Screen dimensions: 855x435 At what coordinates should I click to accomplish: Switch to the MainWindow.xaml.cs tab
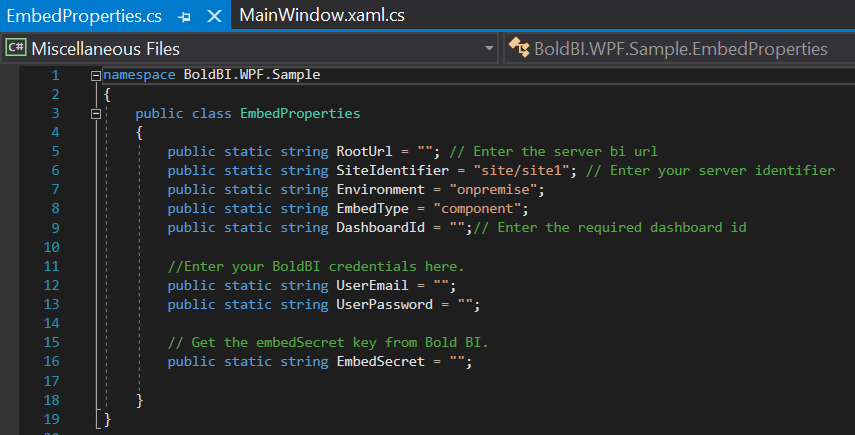coord(321,17)
